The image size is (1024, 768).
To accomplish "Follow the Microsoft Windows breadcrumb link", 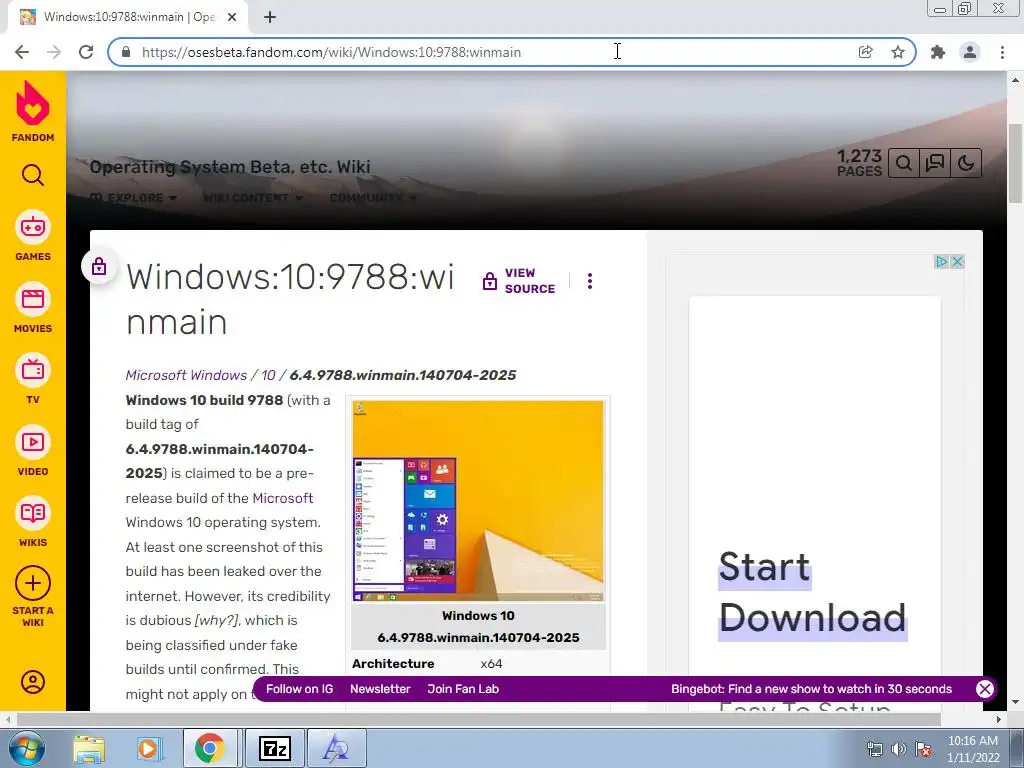I will [186, 375].
